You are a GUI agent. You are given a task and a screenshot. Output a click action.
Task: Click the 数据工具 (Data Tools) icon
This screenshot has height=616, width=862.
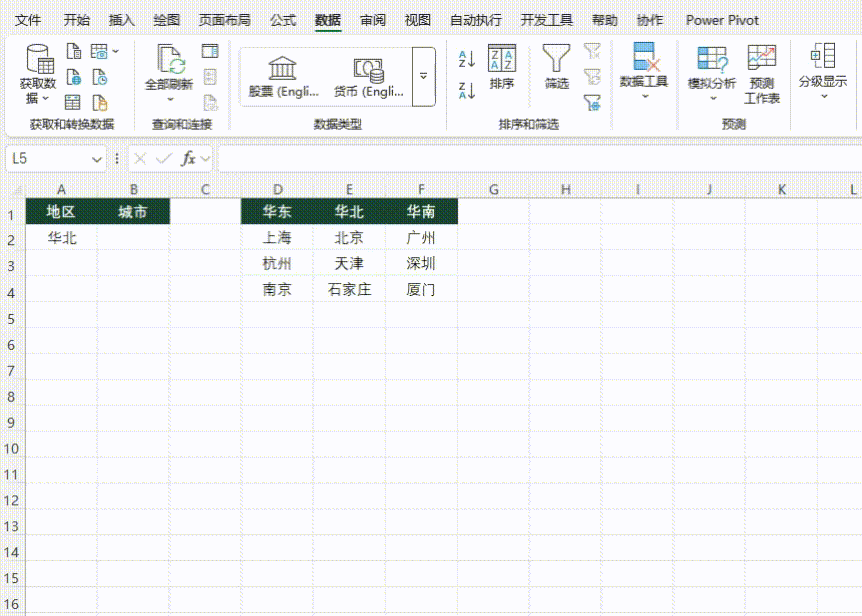pyautogui.click(x=645, y=57)
